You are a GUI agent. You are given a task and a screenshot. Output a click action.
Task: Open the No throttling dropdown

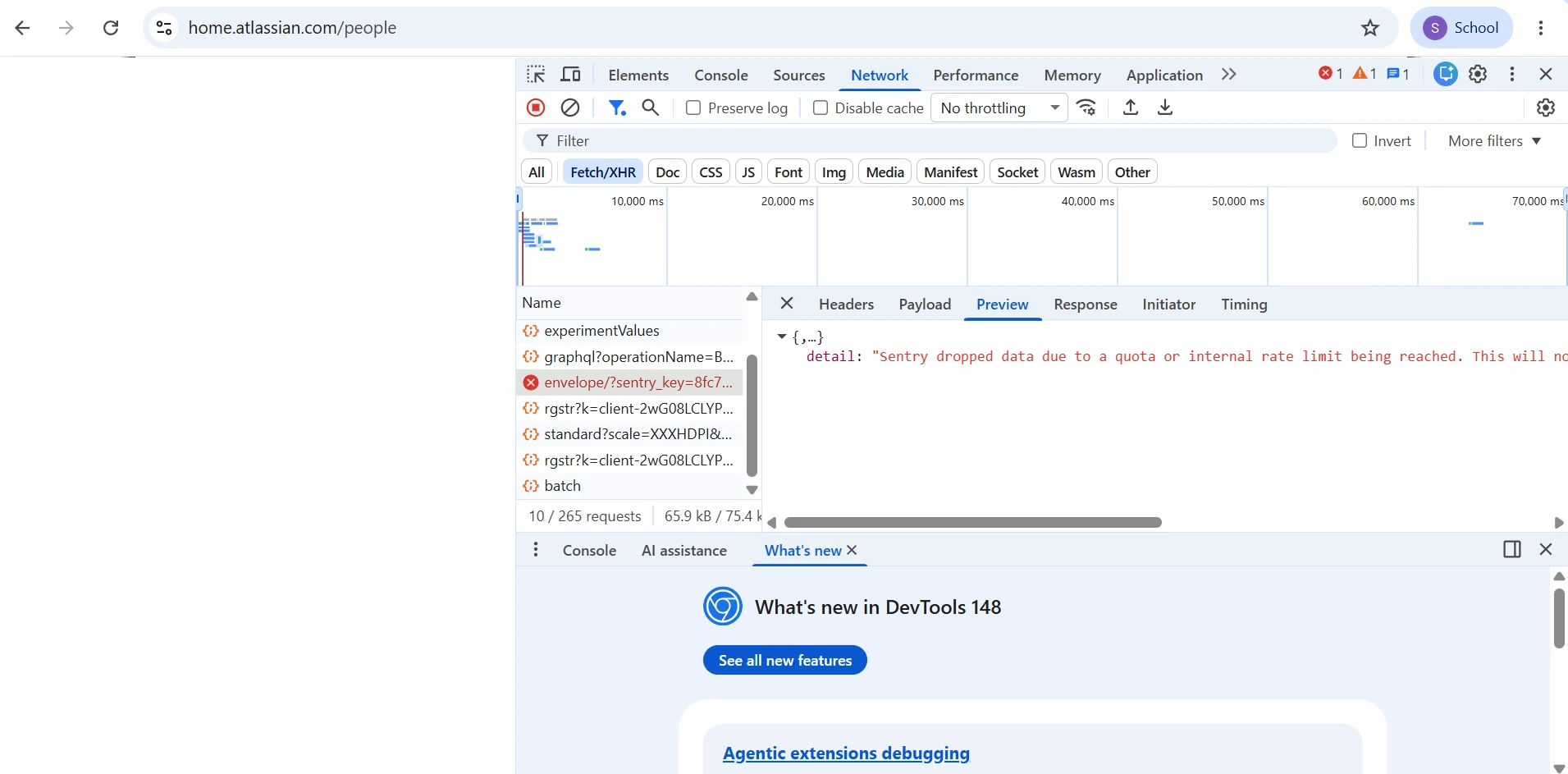click(x=999, y=108)
